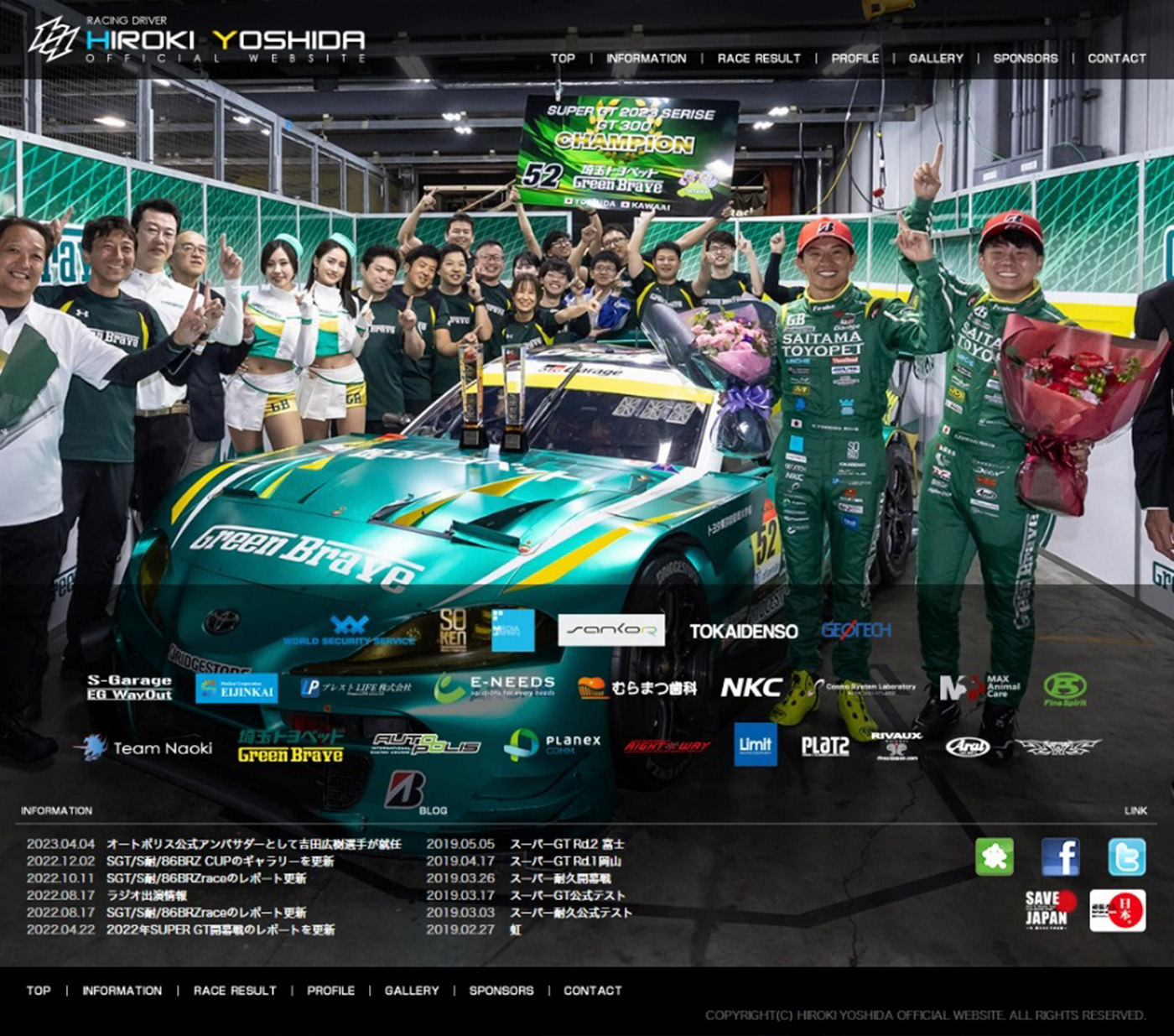Viewport: 1174px width, 1036px height.
Task: Open the Right Way sponsor logo
Action: click(667, 745)
